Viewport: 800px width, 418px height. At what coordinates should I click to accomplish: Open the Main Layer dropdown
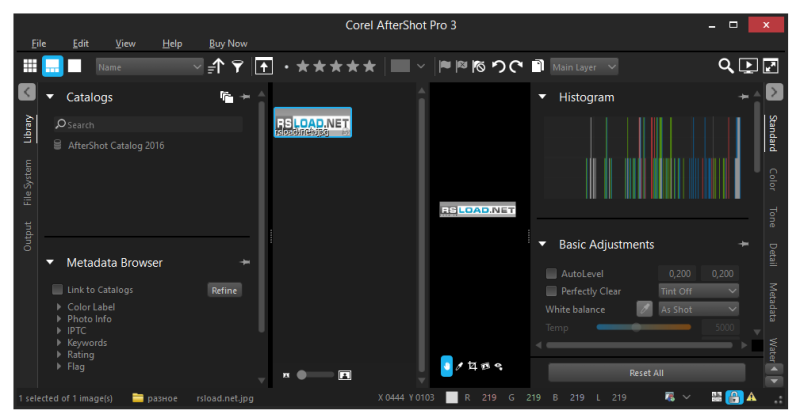[x=584, y=67]
